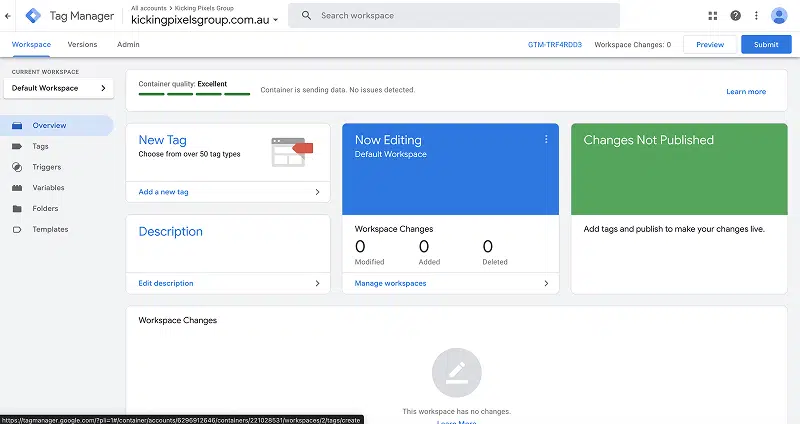Click the Description card heading
Image resolution: width=800 pixels, height=424 pixels.
click(170, 232)
